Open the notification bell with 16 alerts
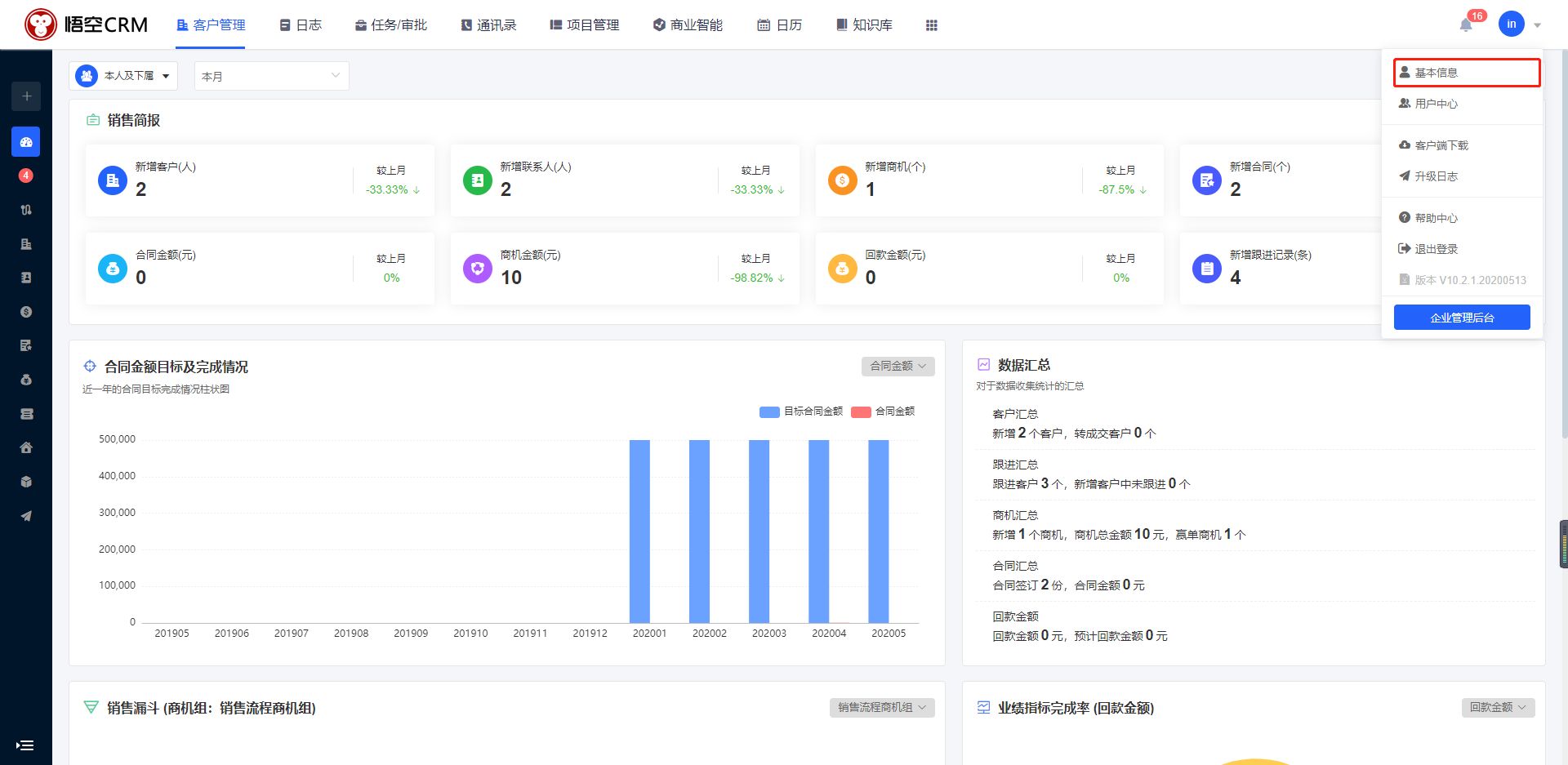 1466,24
